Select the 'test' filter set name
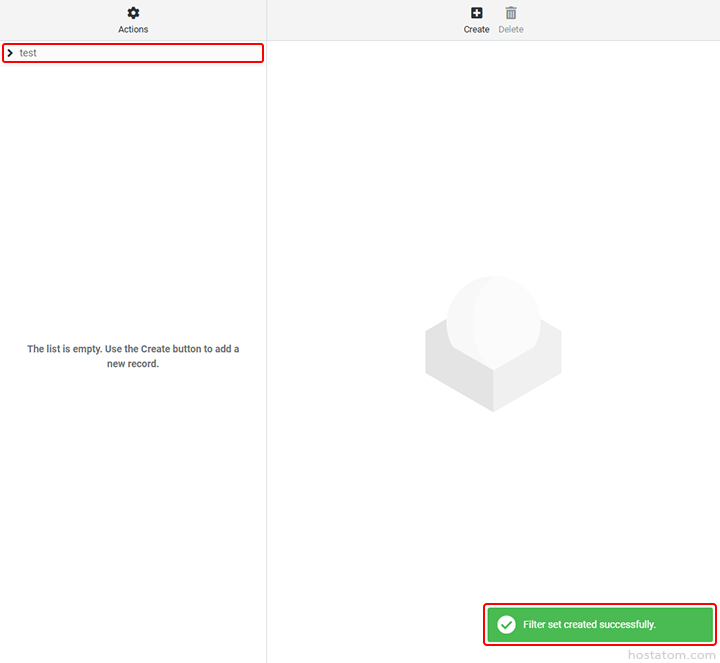Viewport: 720px width, 663px height. [x=28, y=53]
